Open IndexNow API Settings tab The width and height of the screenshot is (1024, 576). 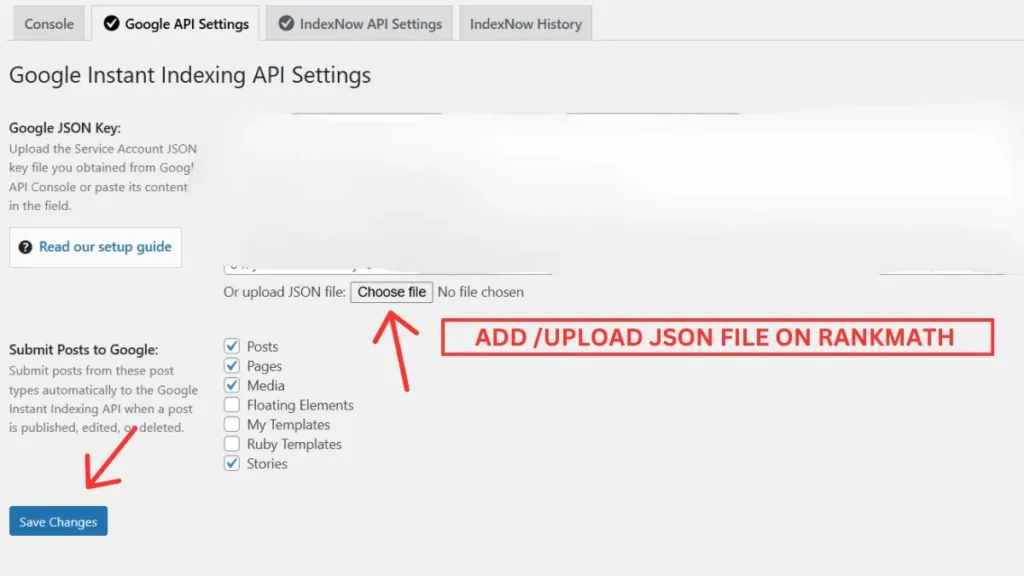(359, 24)
